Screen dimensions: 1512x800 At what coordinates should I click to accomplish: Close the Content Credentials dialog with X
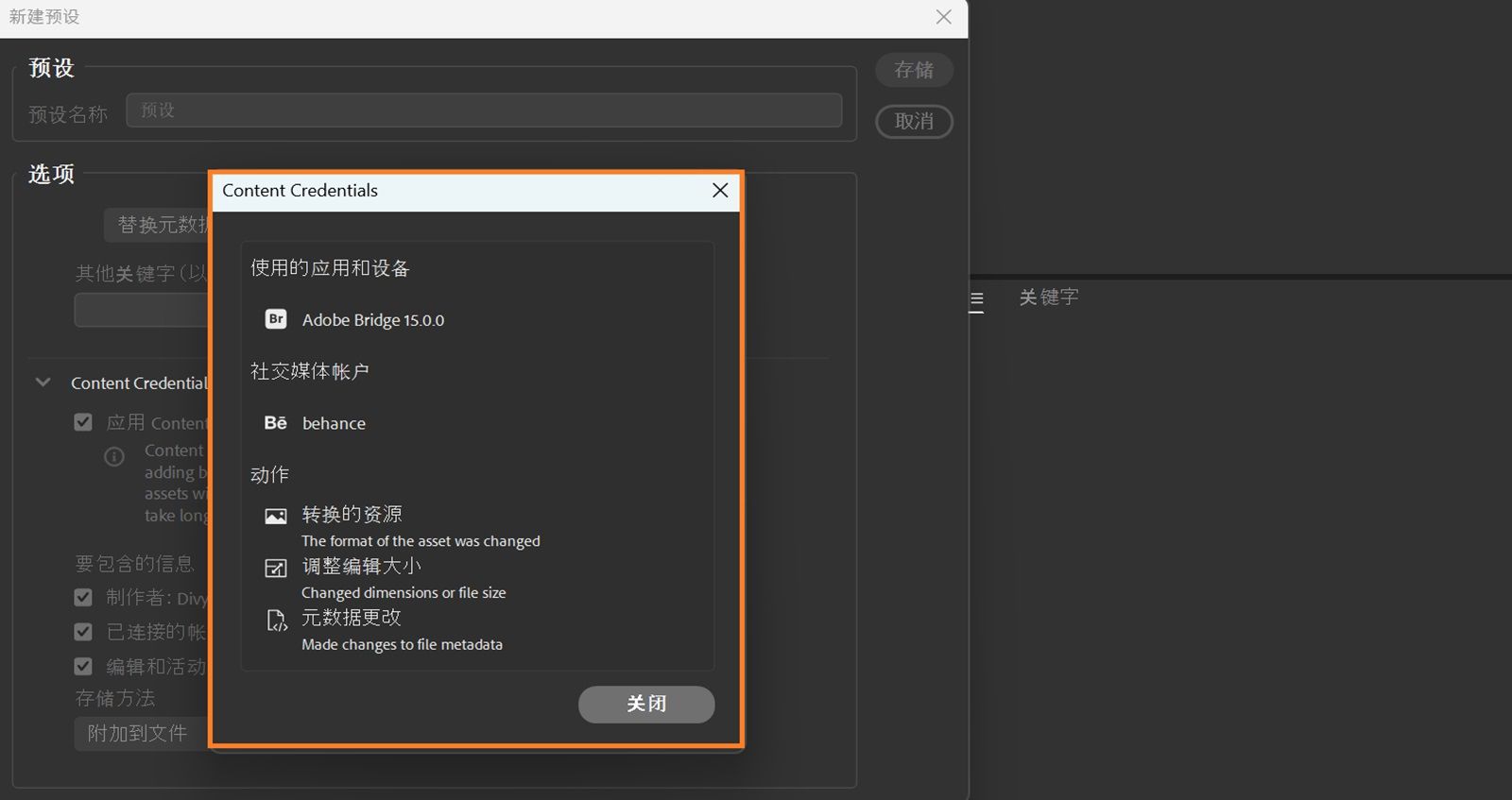[720, 191]
